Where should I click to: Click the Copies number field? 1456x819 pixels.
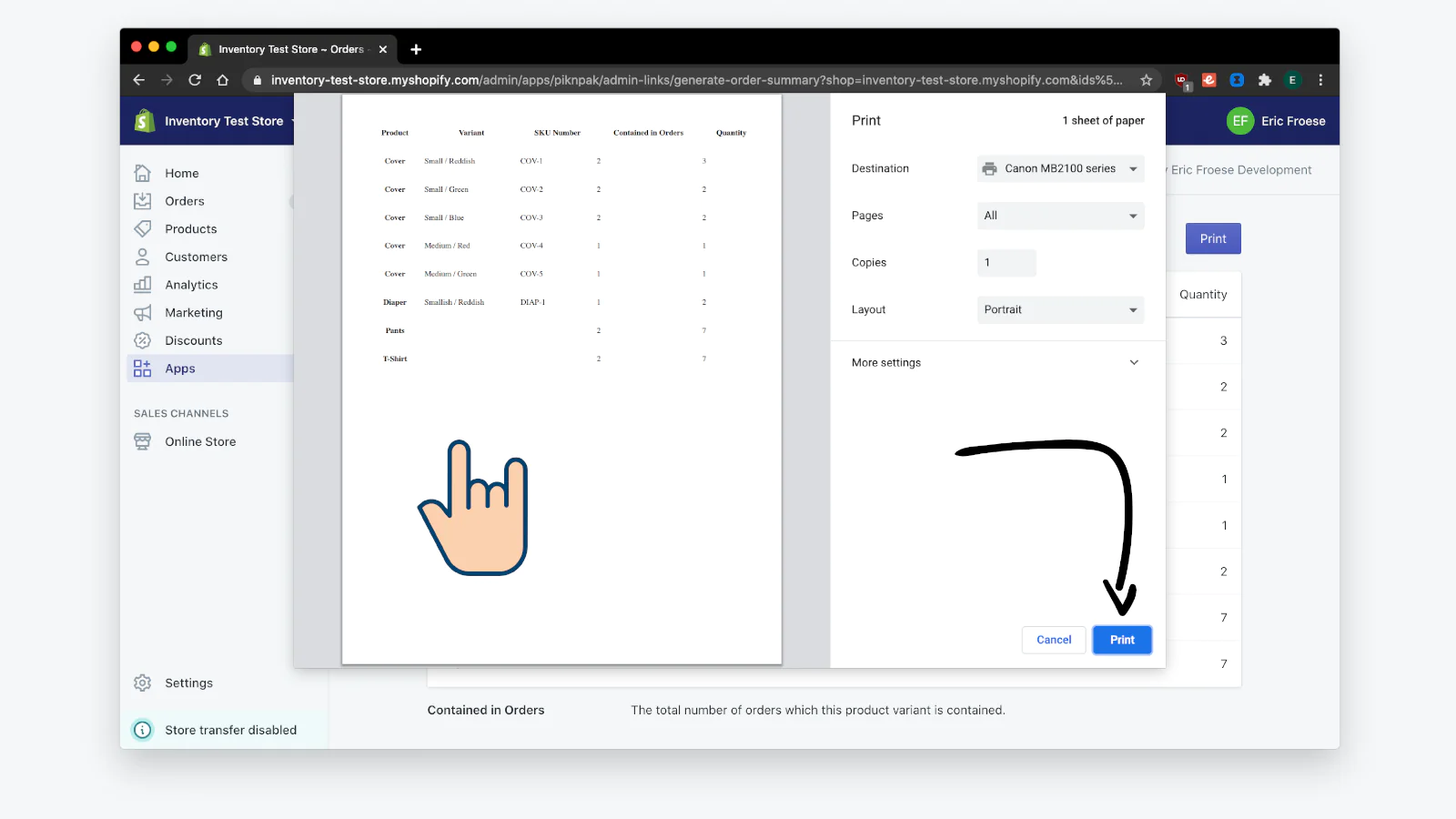point(1006,263)
